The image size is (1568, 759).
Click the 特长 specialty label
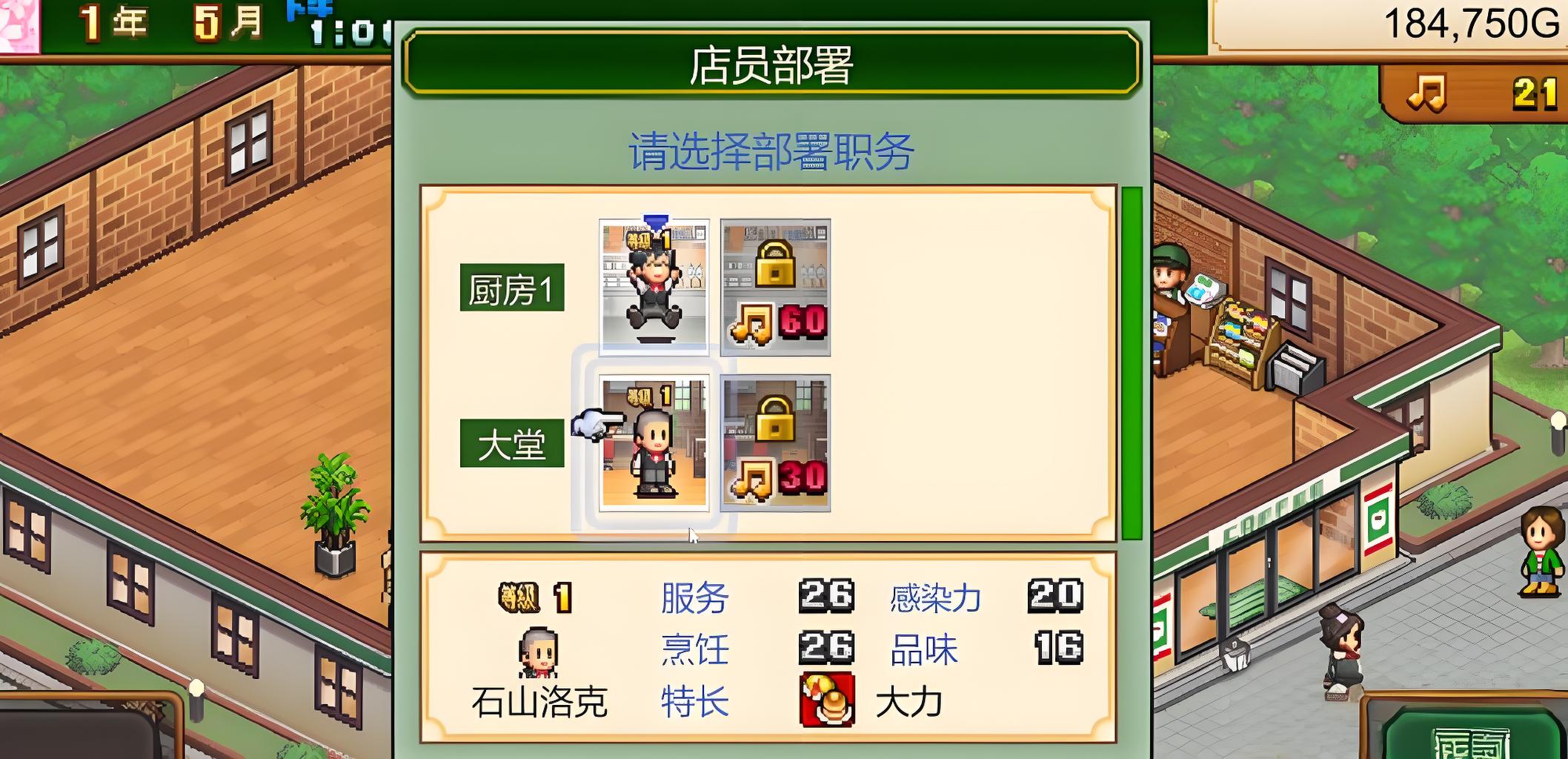(694, 701)
